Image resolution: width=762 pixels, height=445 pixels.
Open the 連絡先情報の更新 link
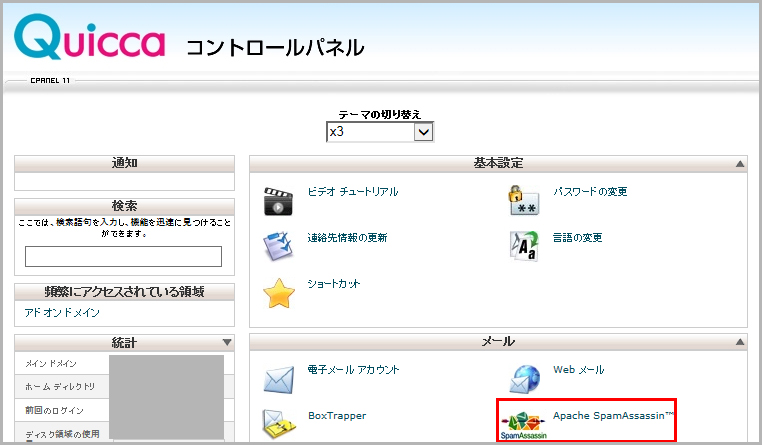[x=347, y=238]
